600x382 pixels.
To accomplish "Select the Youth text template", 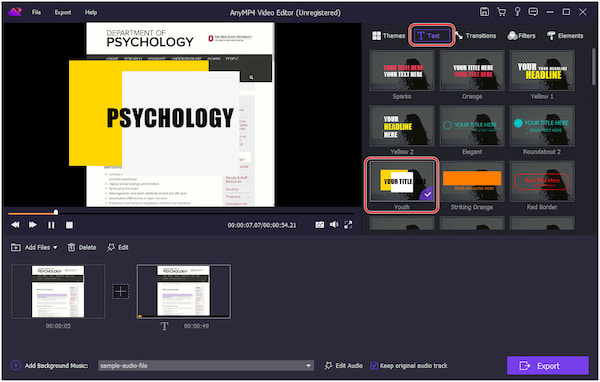I will pyautogui.click(x=402, y=181).
